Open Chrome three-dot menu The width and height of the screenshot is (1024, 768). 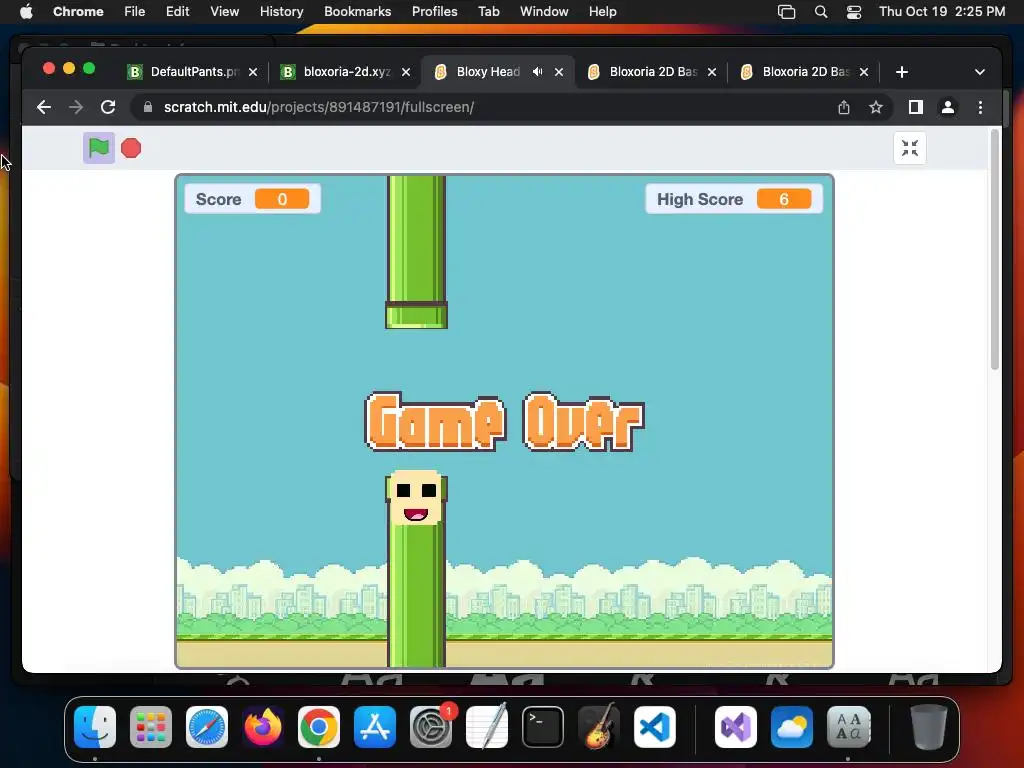coord(980,107)
